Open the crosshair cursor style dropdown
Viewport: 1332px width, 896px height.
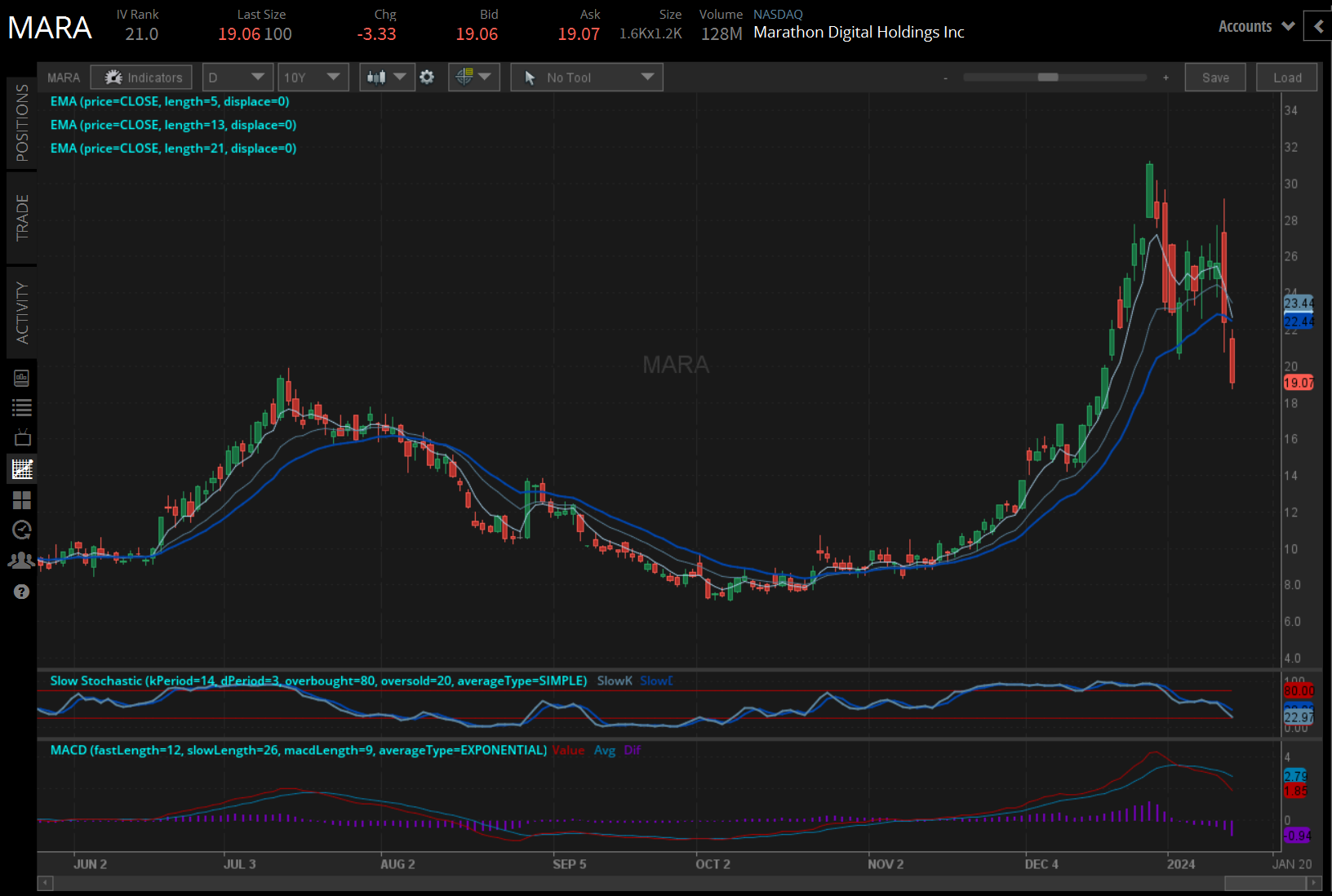tap(473, 78)
